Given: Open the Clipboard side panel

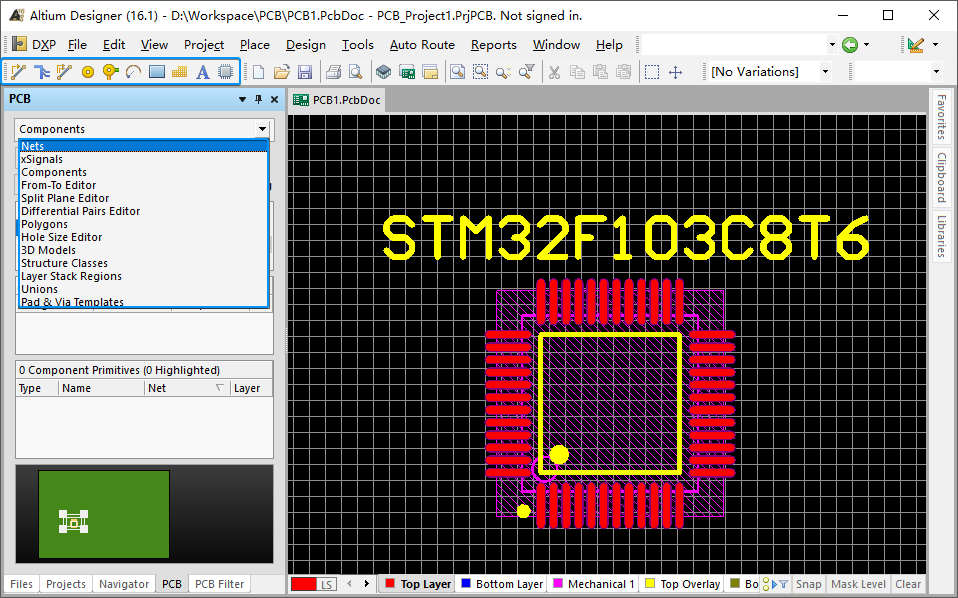Looking at the screenshot, I should coord(942,177).
